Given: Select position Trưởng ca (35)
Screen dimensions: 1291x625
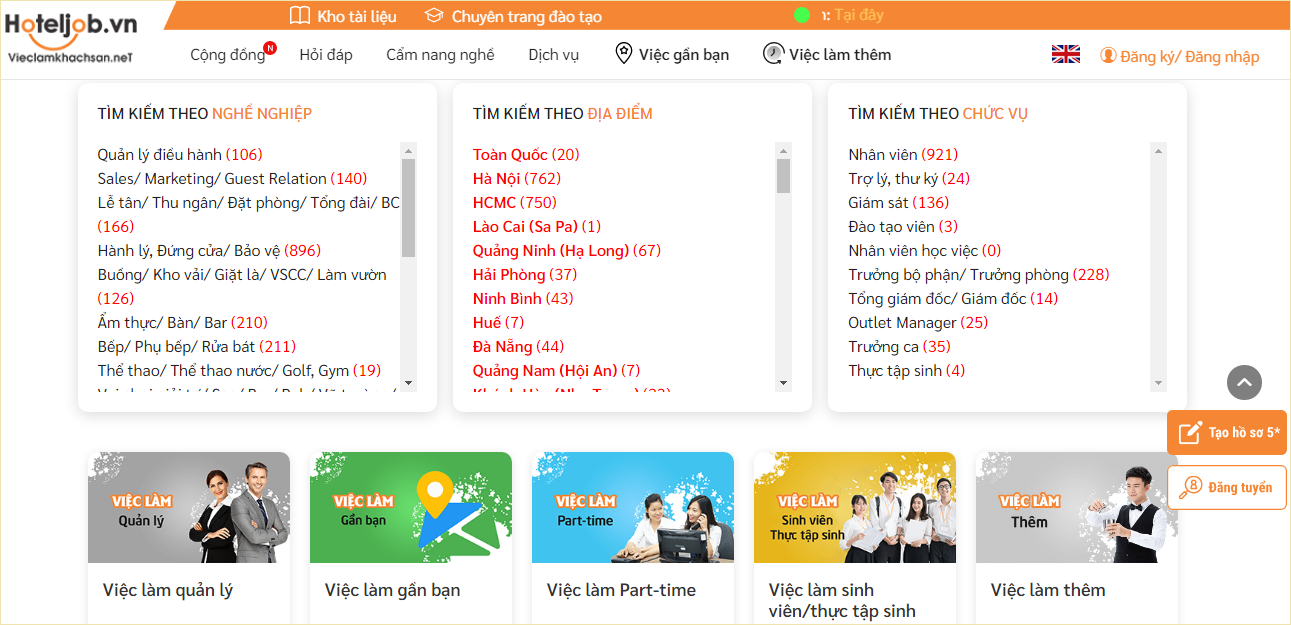Looking at the screenshot, I should pos(899,346).
